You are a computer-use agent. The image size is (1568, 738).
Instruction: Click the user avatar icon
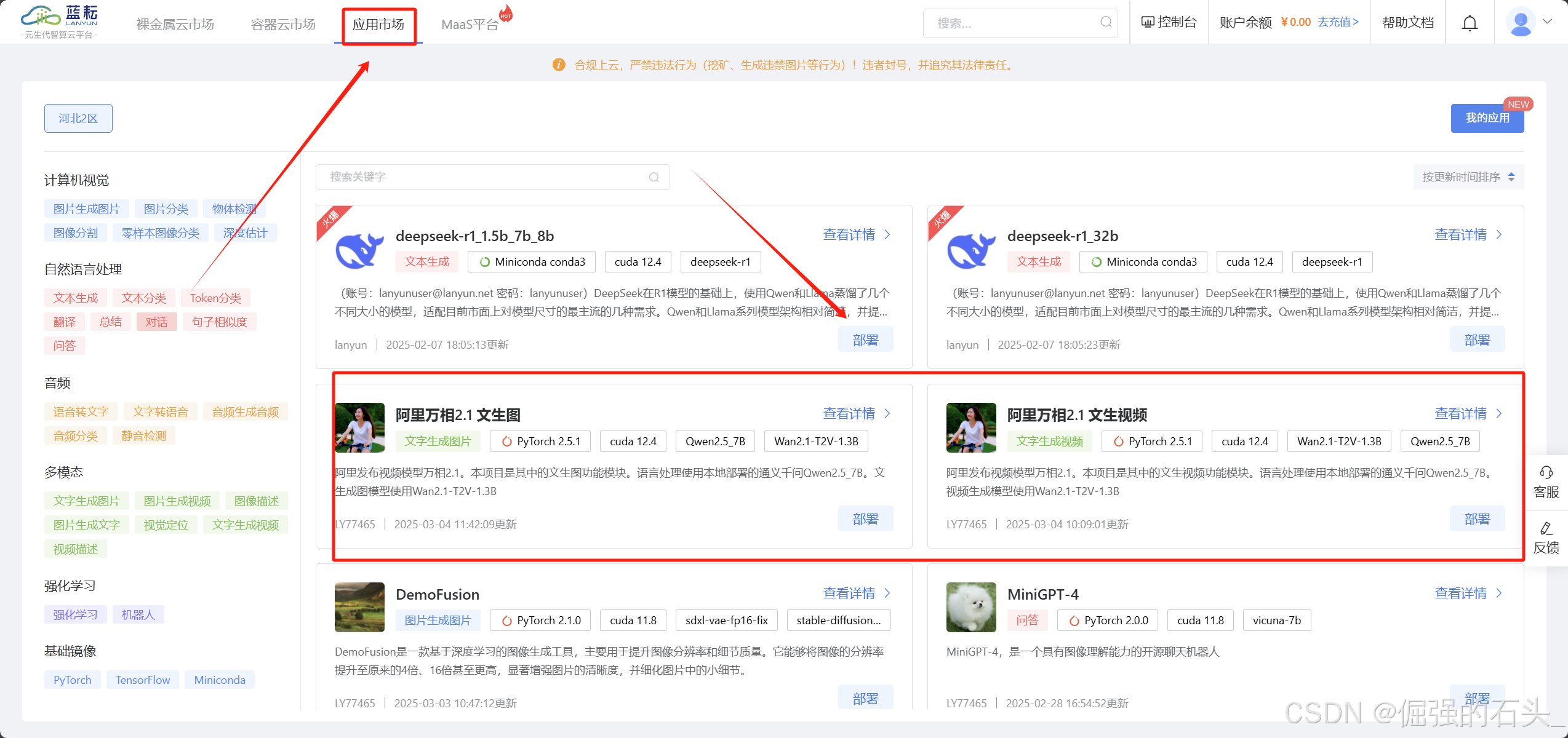tap(1521, 23)
